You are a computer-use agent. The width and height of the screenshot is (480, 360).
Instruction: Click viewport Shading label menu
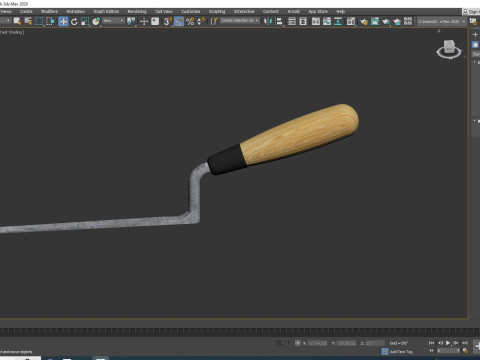(12, 32)
